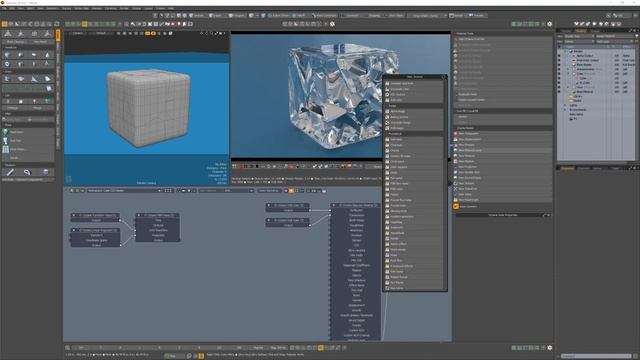Toggle second orange shading button in 3D viewport header

(153, 33)
